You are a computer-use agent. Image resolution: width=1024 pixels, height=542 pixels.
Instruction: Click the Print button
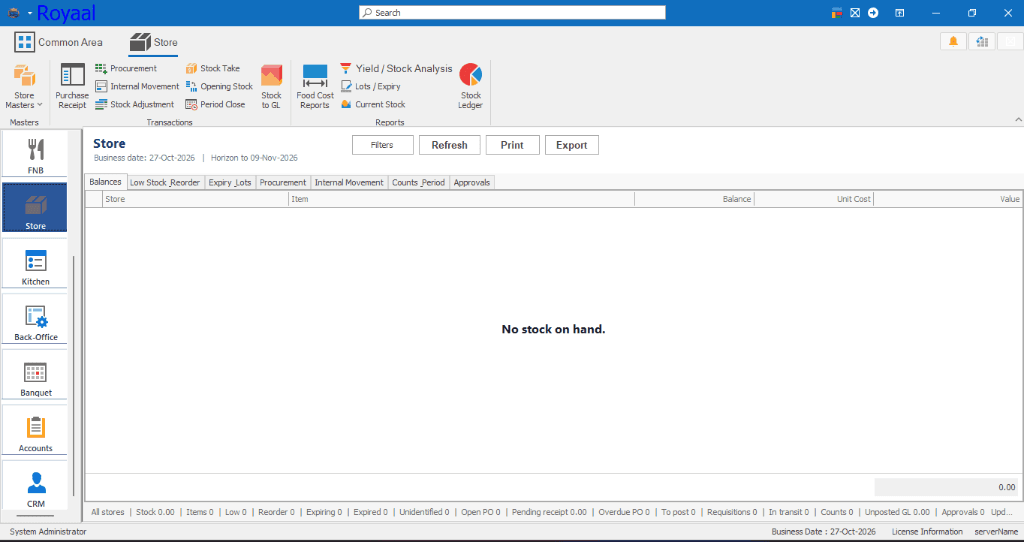512,145
